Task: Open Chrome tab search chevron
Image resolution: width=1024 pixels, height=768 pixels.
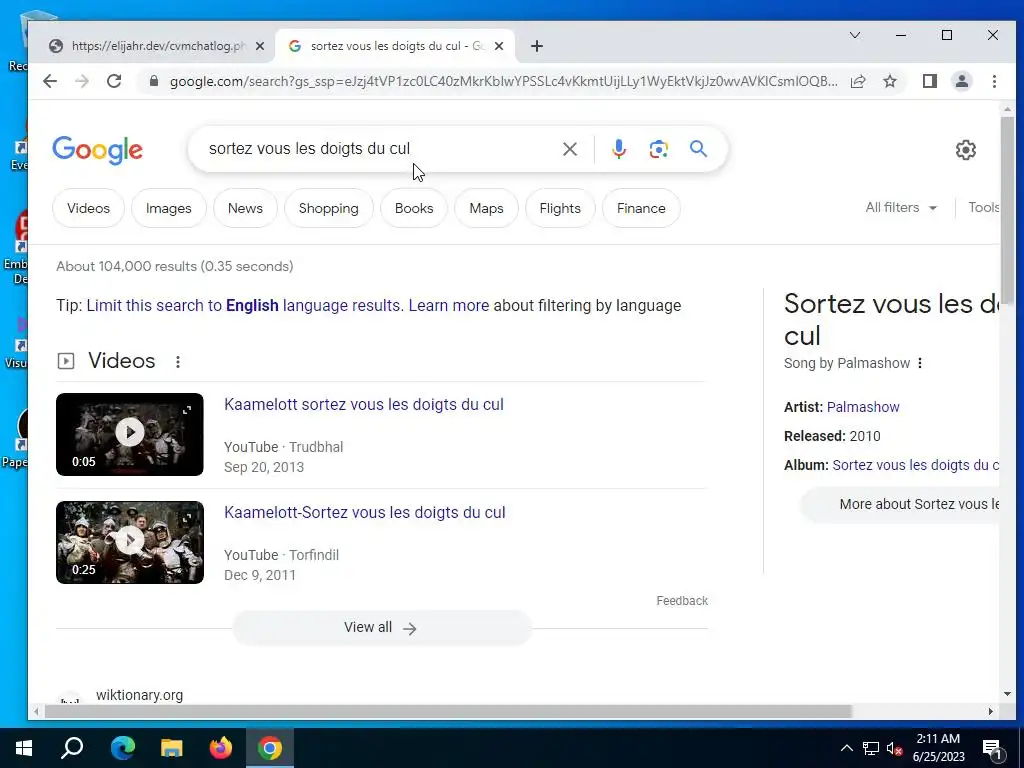Action: (854, 35)
